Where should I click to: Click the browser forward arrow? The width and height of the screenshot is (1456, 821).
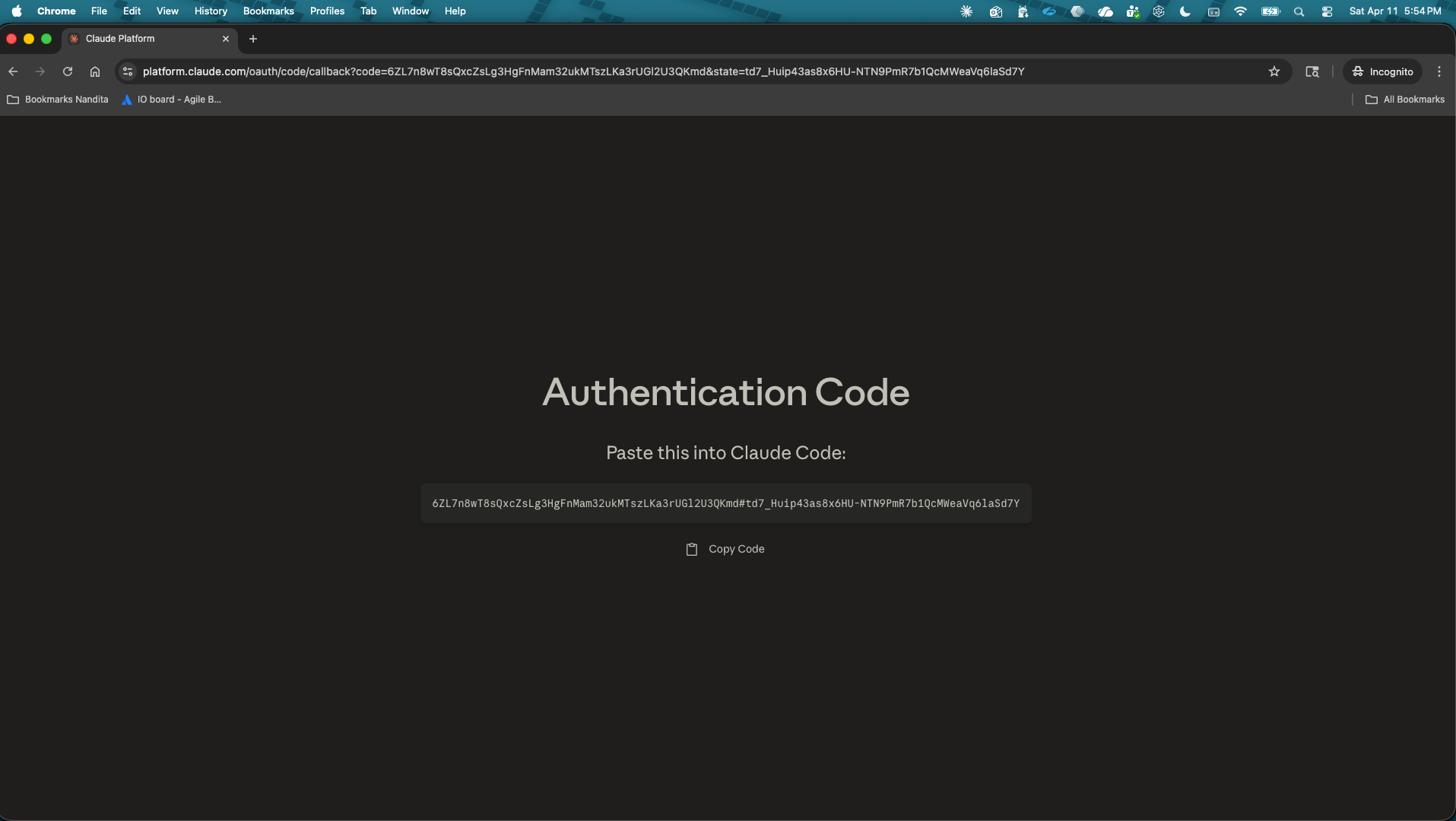pos(40,71)
